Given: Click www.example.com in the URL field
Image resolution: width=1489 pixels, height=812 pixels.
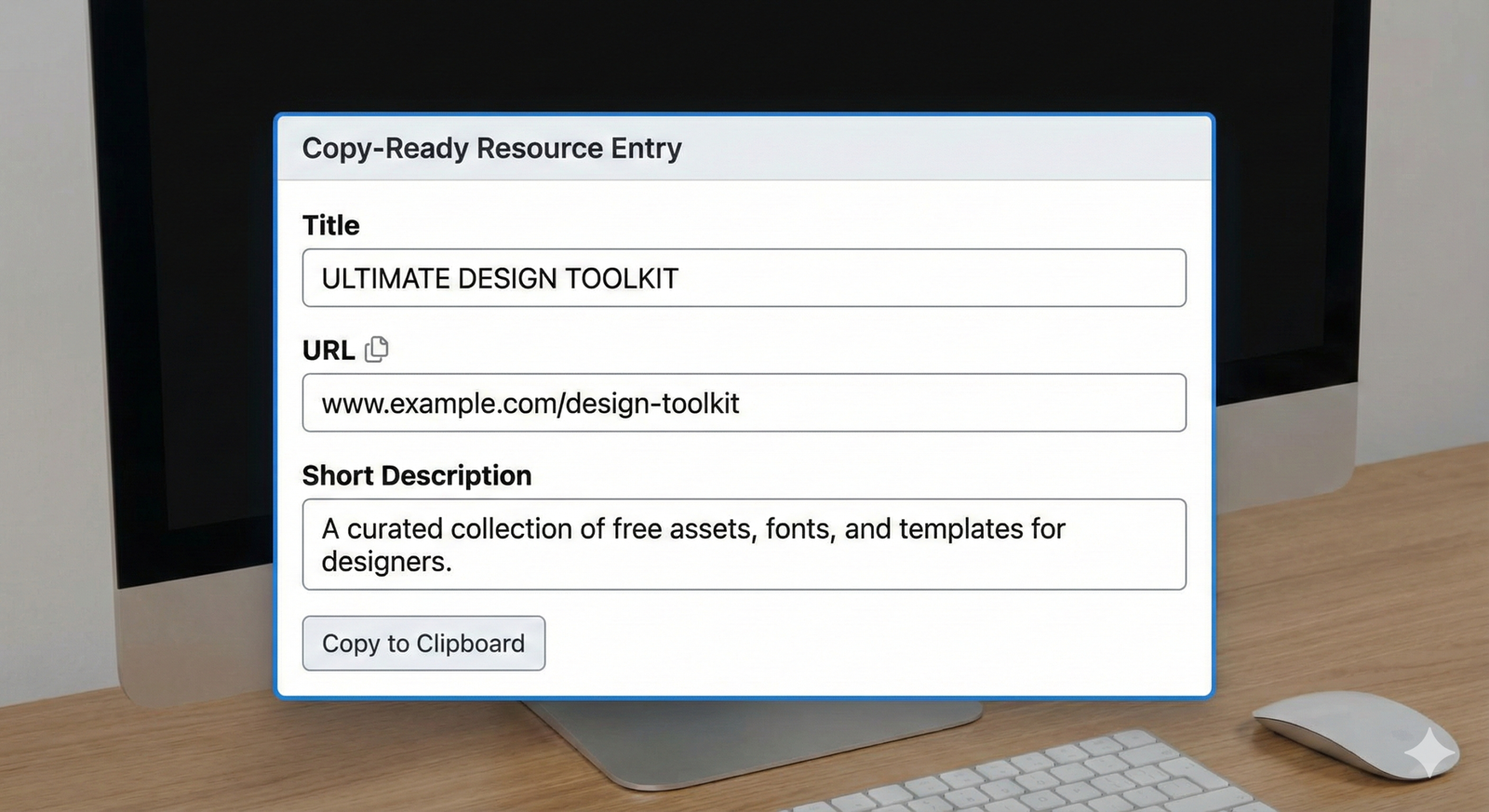Looking at the screenshot, I should [x=437, y=404].
